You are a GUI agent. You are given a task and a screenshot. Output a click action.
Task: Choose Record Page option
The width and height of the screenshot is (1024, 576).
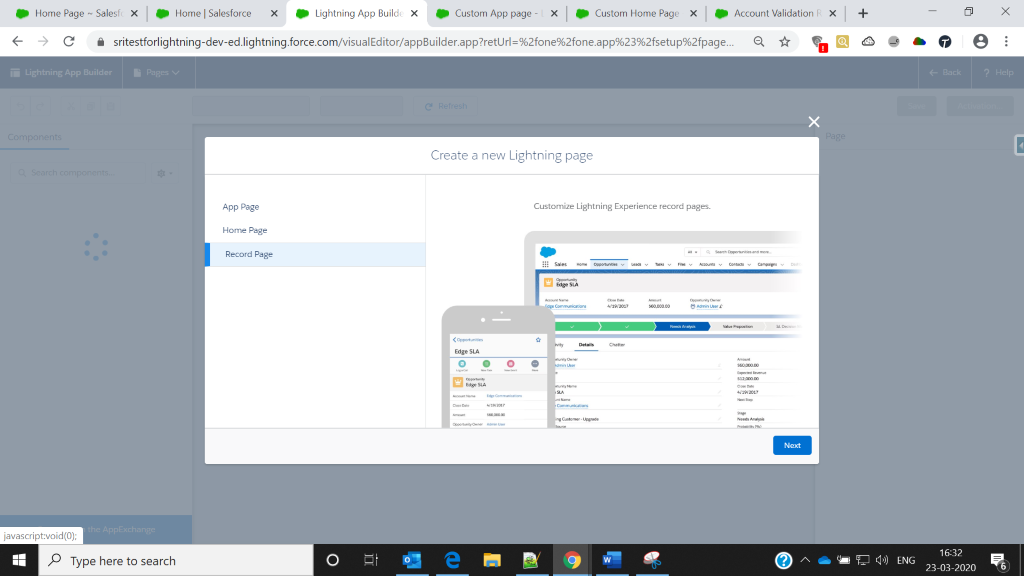pos(249,254)
